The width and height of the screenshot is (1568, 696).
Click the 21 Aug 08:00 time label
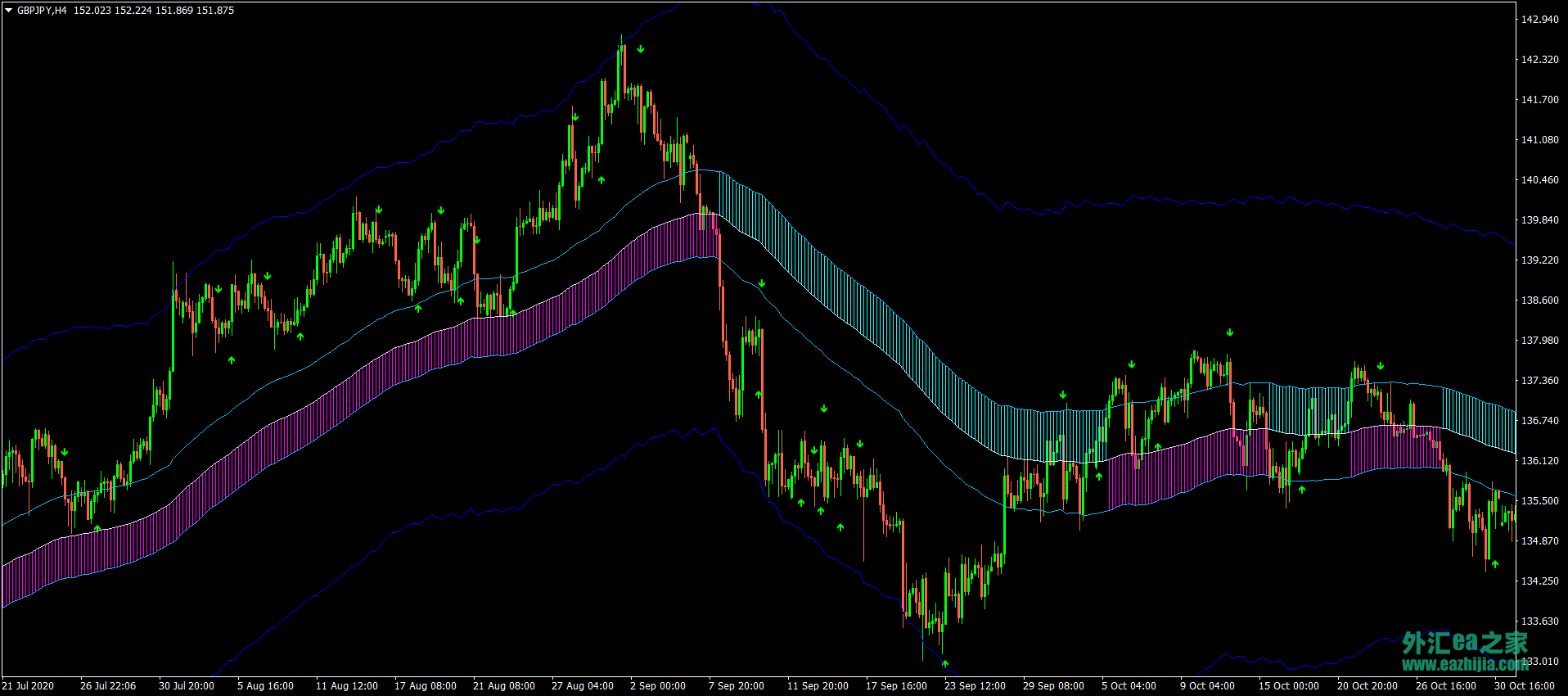(x=504, y=686)
